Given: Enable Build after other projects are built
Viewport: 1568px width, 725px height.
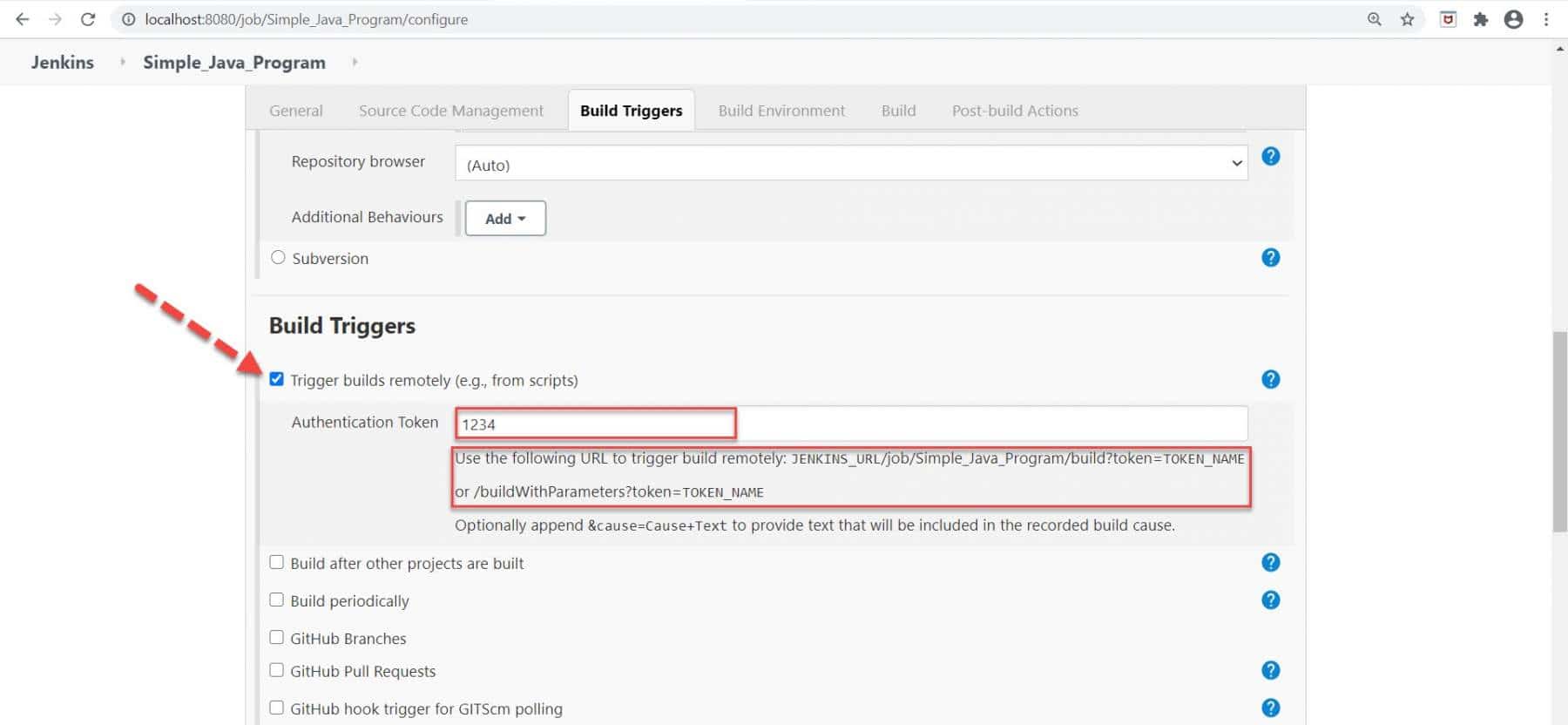Looking at the screenshot, I should pos(276,562).
